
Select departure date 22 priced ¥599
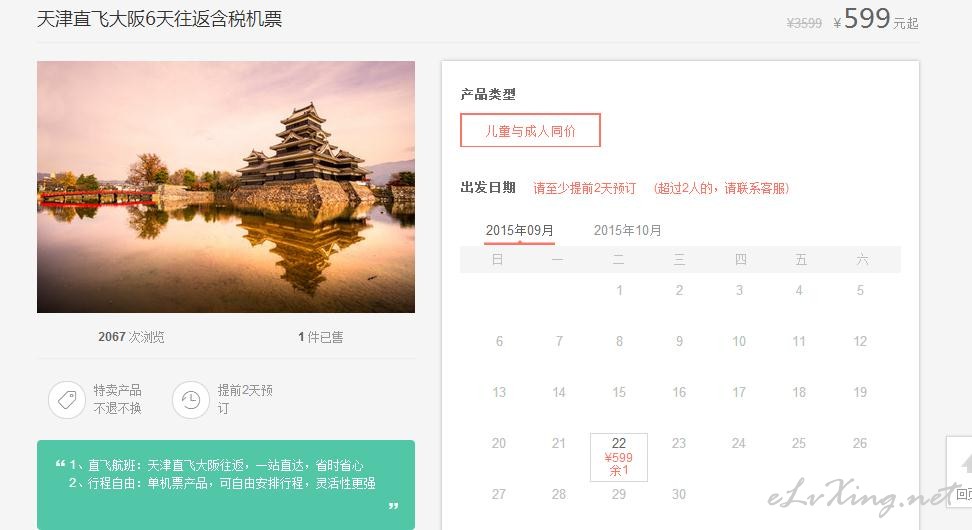[619, 457]
